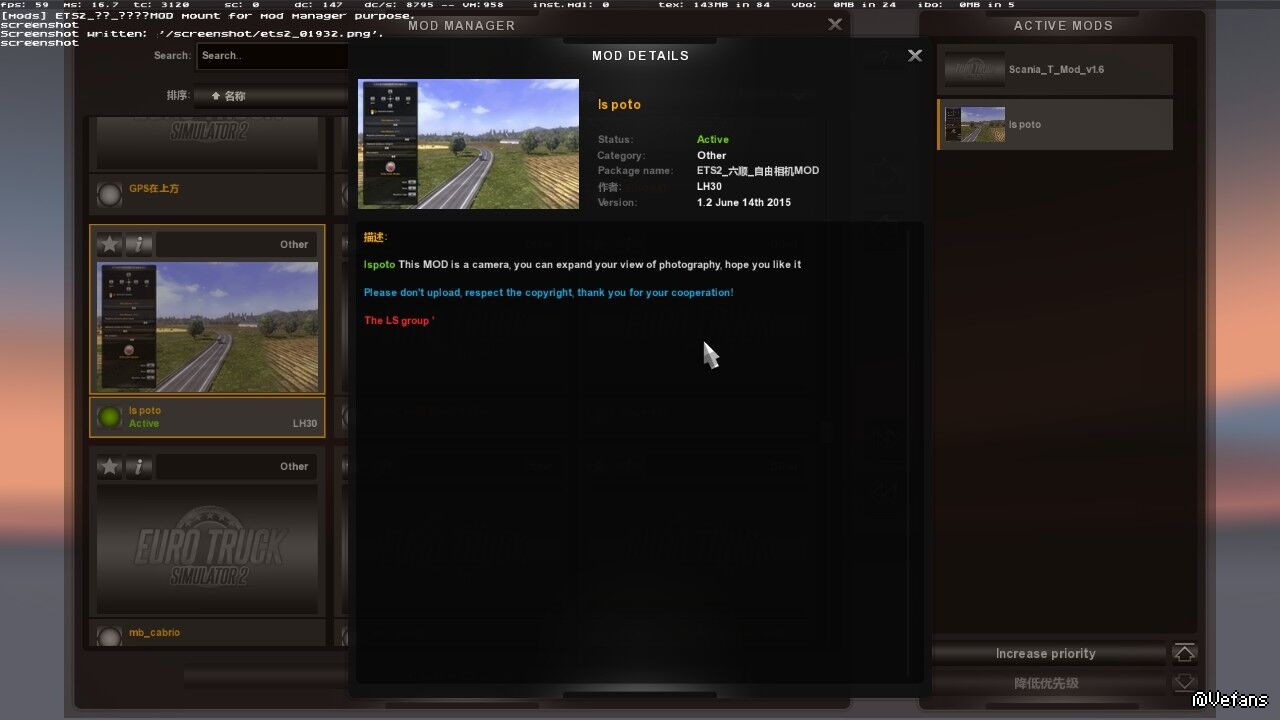The image size is (1280, 720).
Task: Select Scania_T_Mod_v1.6 in the Active Mods list
Action: (x=1055, y=70)
